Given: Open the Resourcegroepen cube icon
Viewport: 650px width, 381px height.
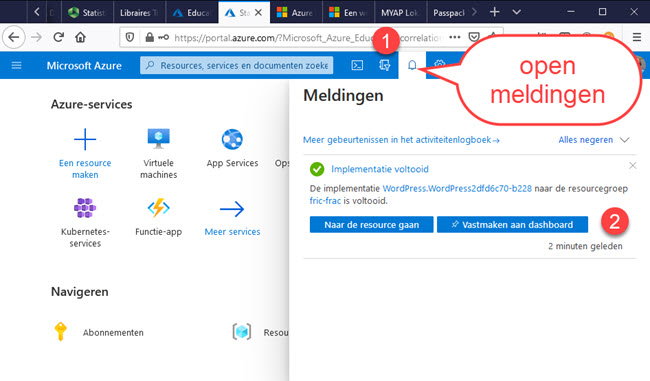Looking at the screenshot, I should coord(242,332).
